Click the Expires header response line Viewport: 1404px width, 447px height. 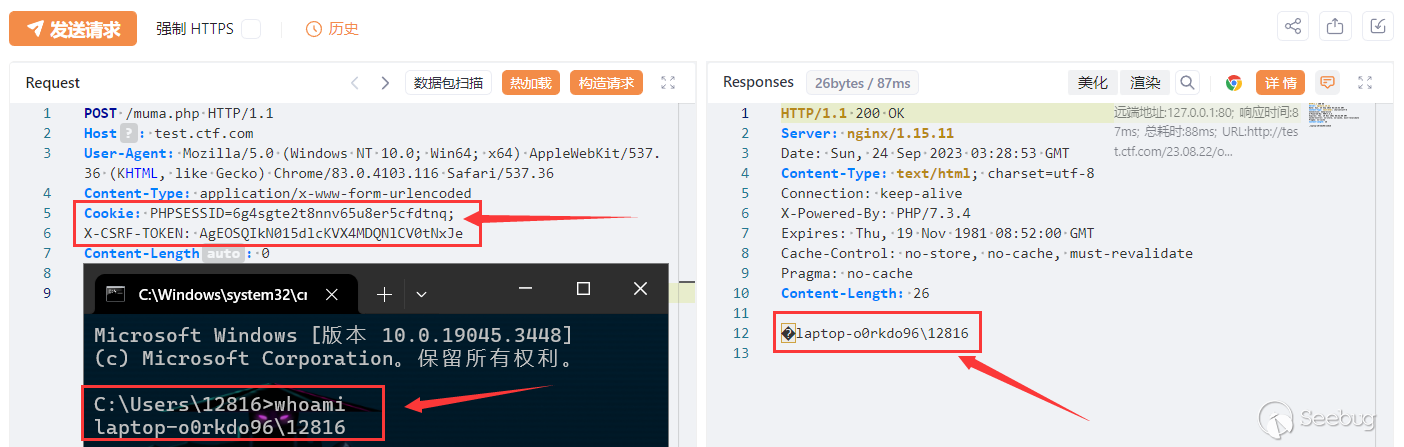[x=937, y=233]
